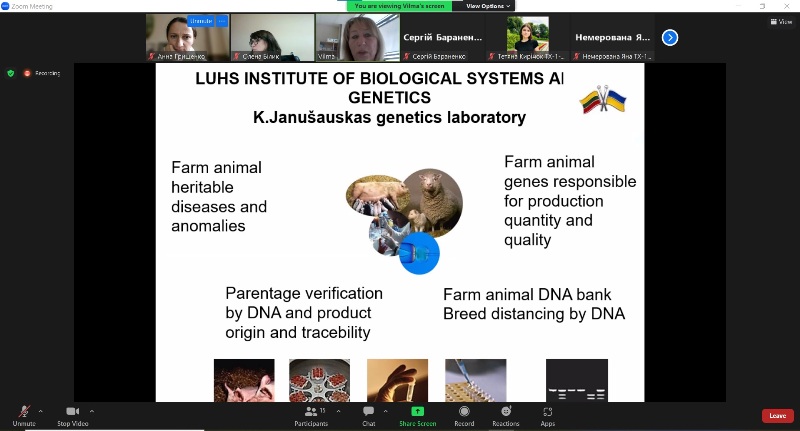Click the green encryption shield icon
This screenshot has width=800, height=431.
pyautogui.click(x=11, y=73)
